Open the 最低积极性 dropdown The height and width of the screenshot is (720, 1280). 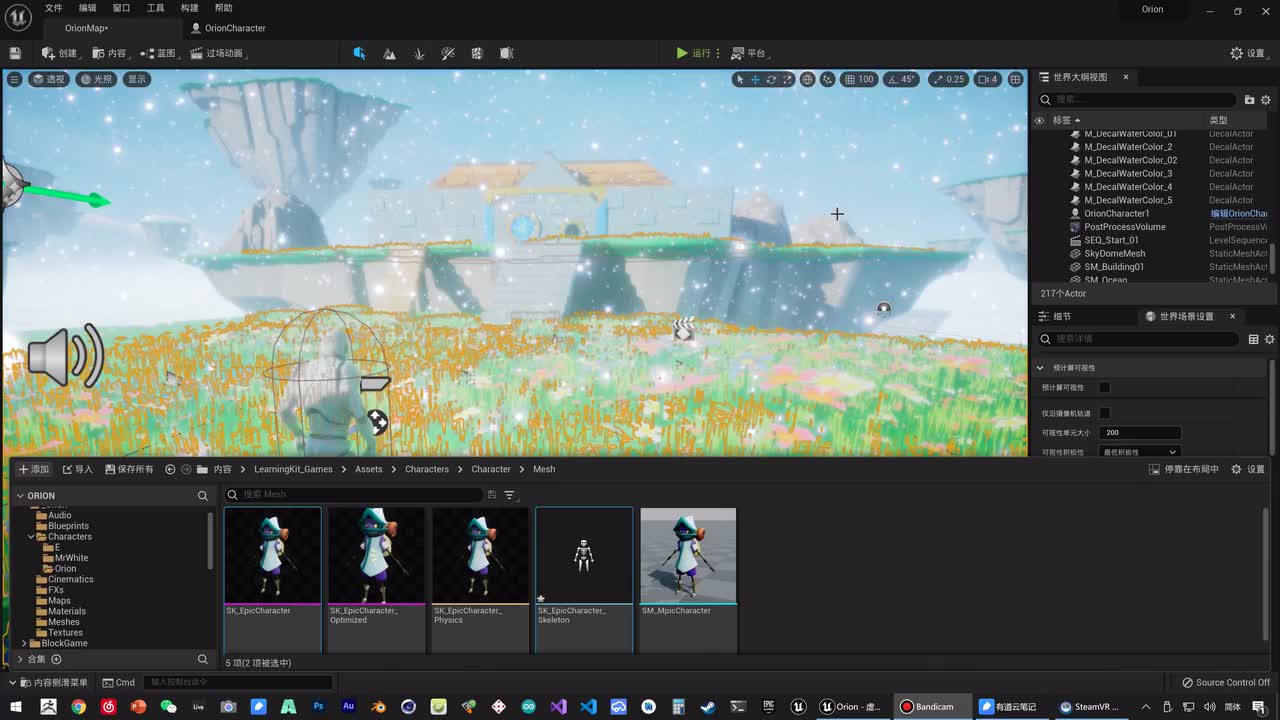pyautogui.click(x=1140, y=452)
